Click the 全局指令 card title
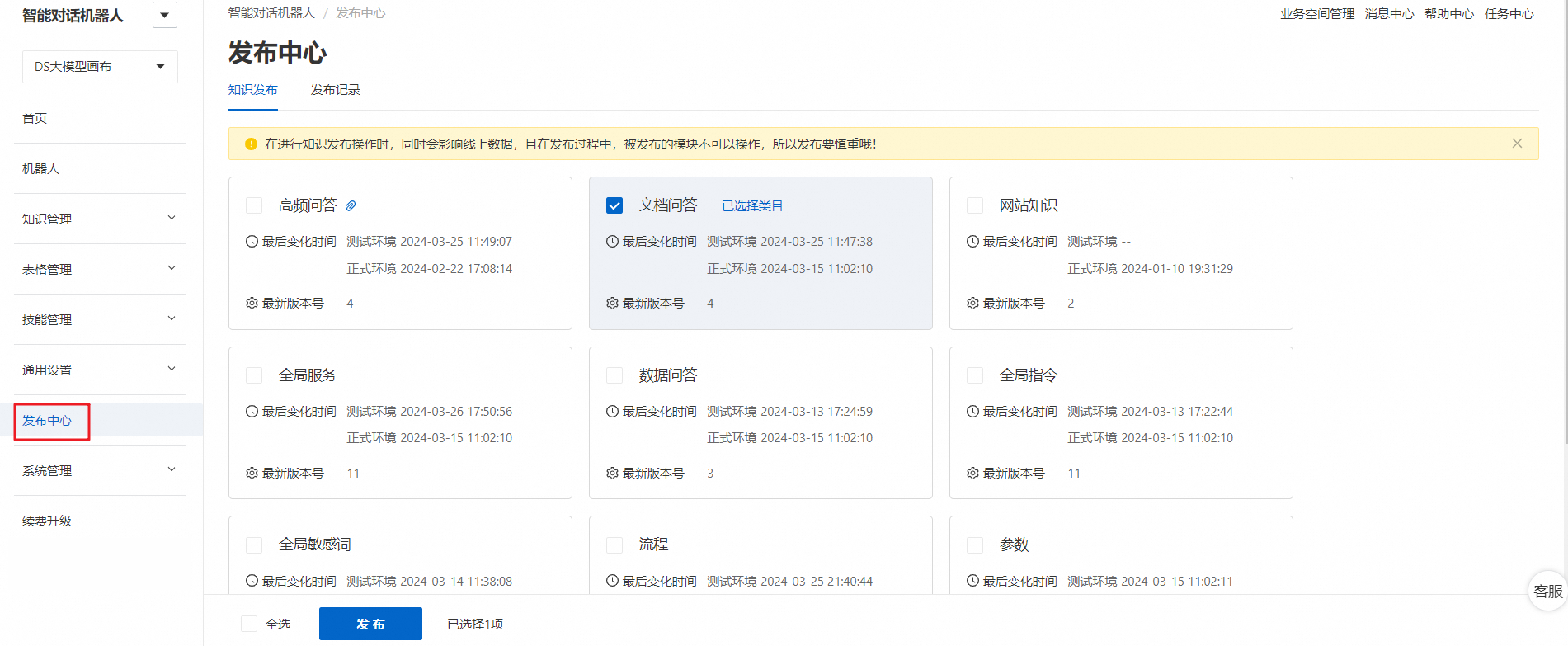This screenshot has height=646, width=1568. (1029, 375)
